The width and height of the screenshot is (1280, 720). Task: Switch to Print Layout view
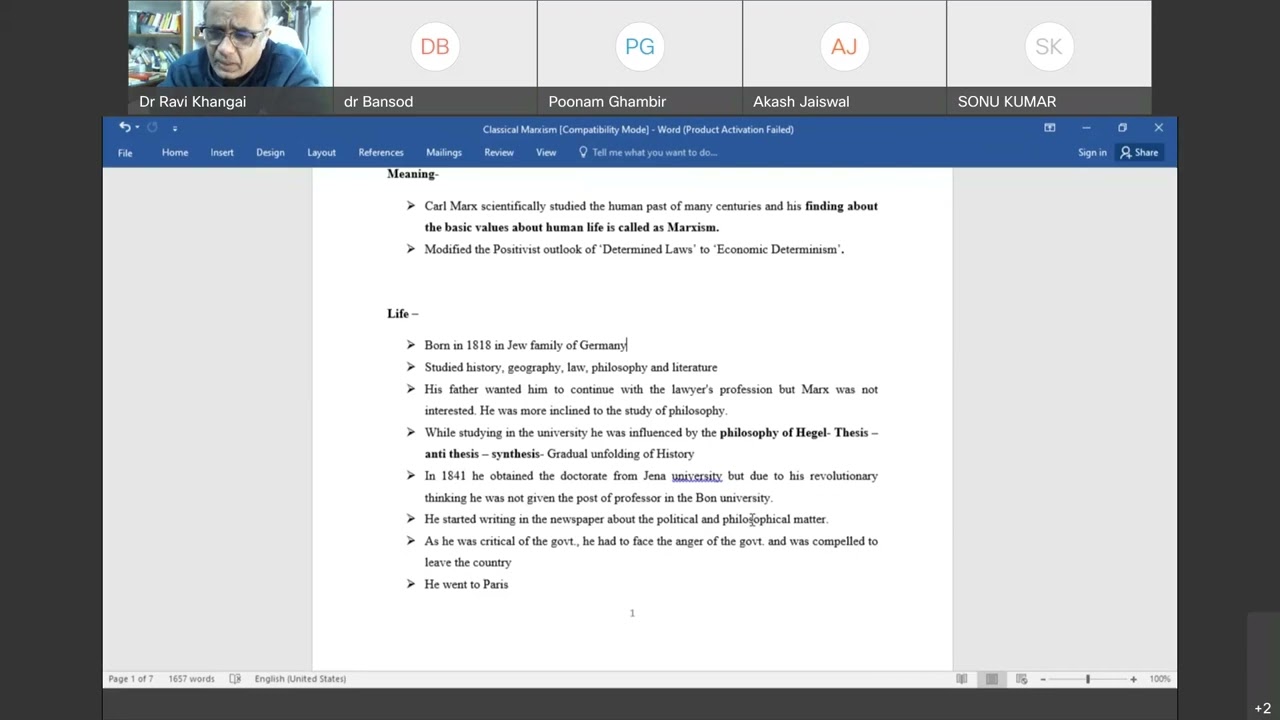[x=992, y=679]
